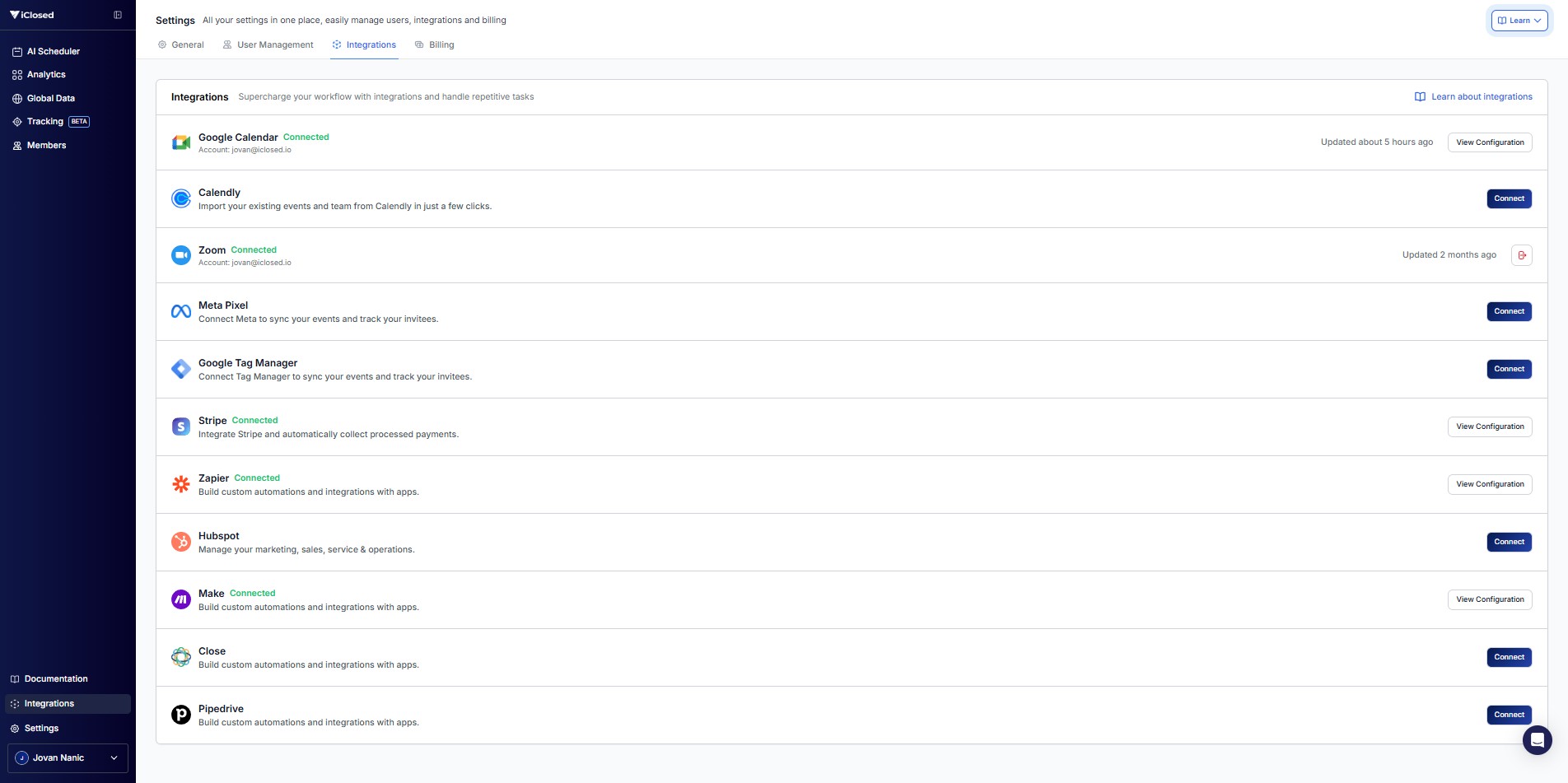Click the Calendly integration description text
The height and width of the screenshot is (783, 1568).
point(345,207)
